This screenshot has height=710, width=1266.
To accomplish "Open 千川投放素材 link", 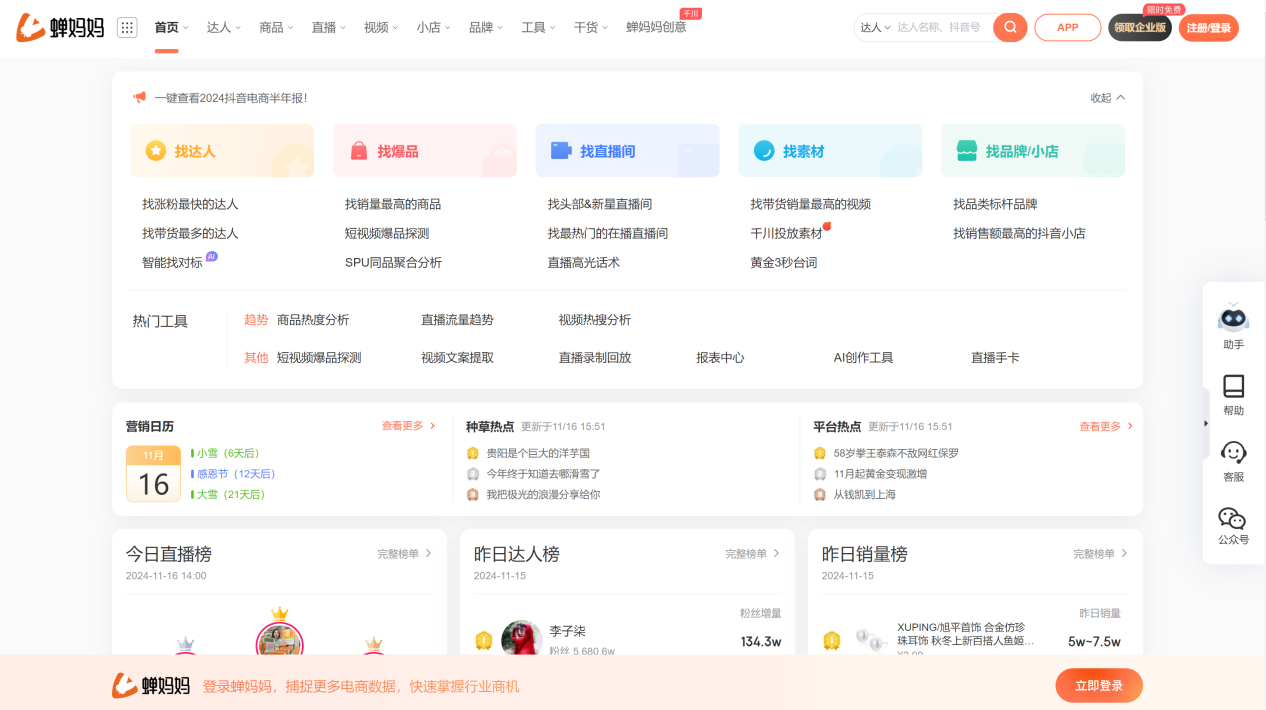I will click(786, 233).
